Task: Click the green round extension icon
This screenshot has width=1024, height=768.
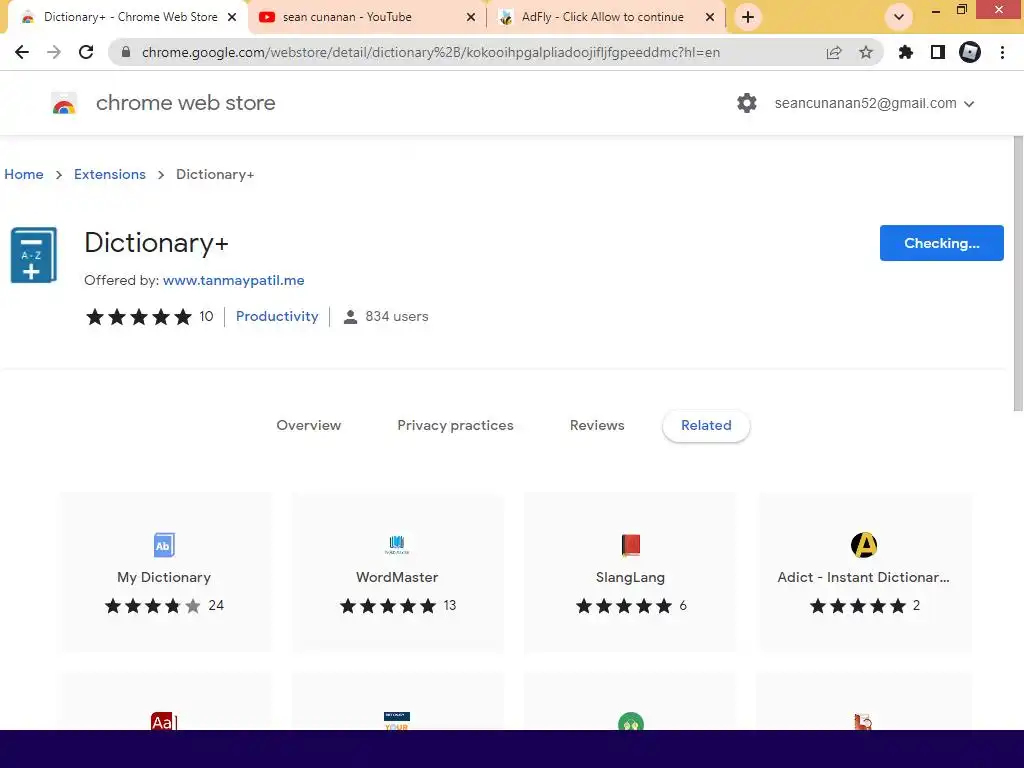Action: coord(630,722)
